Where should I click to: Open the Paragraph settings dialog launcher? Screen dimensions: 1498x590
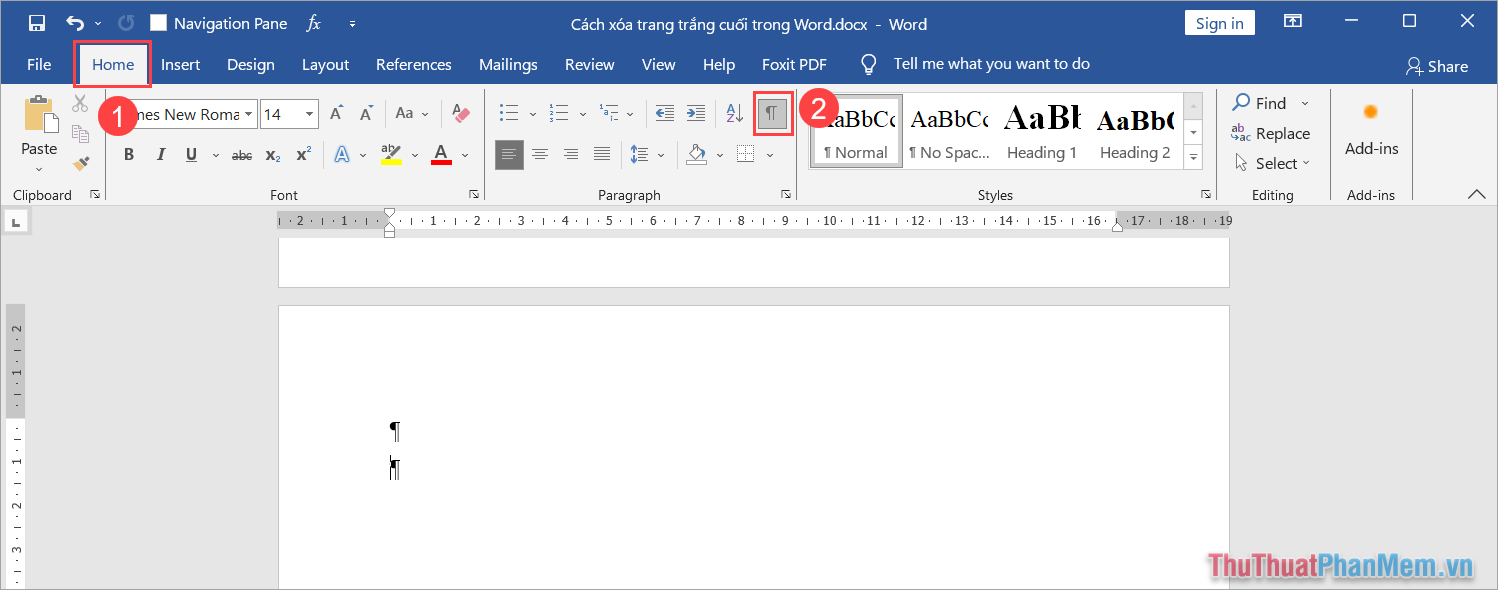[x=786, y=193]
